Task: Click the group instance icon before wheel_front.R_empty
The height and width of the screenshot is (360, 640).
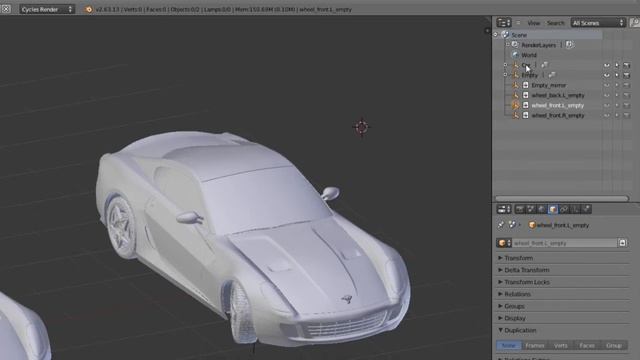Action: [526, 116]
